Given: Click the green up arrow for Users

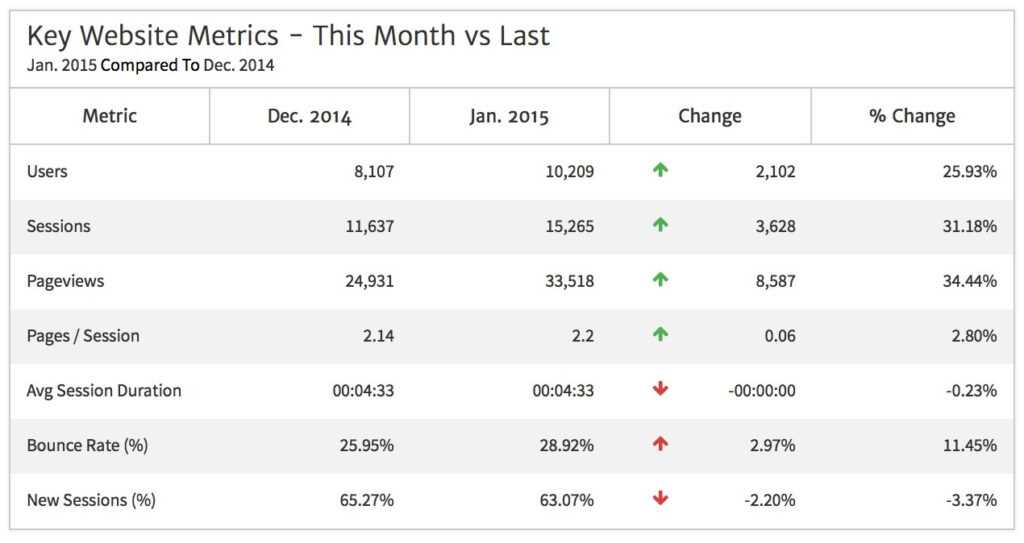Looking at the screenshot, I should point(660,171).
